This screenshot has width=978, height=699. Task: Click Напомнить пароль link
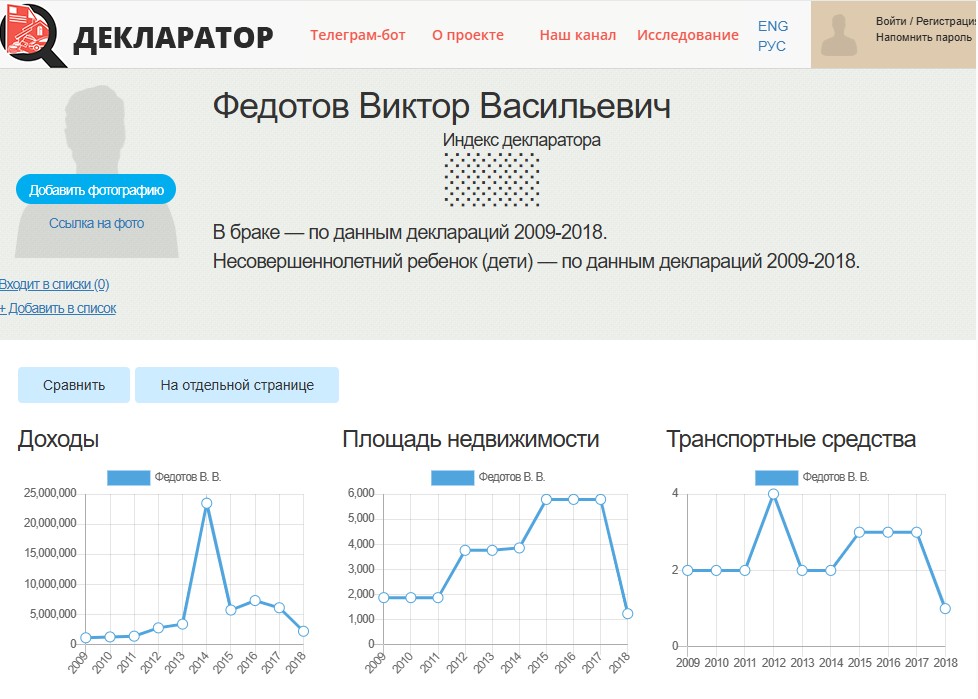pyautogui.click(x=923, y=37)
